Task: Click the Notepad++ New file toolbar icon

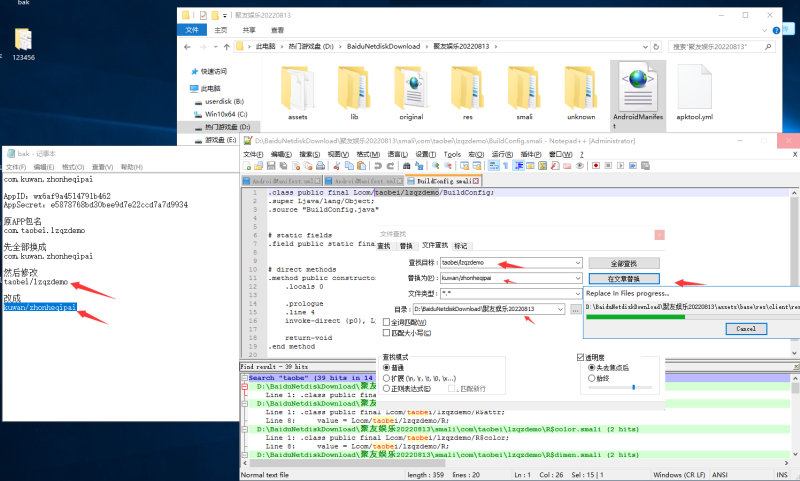Action: pyautogui.click(x=247, y=166)
